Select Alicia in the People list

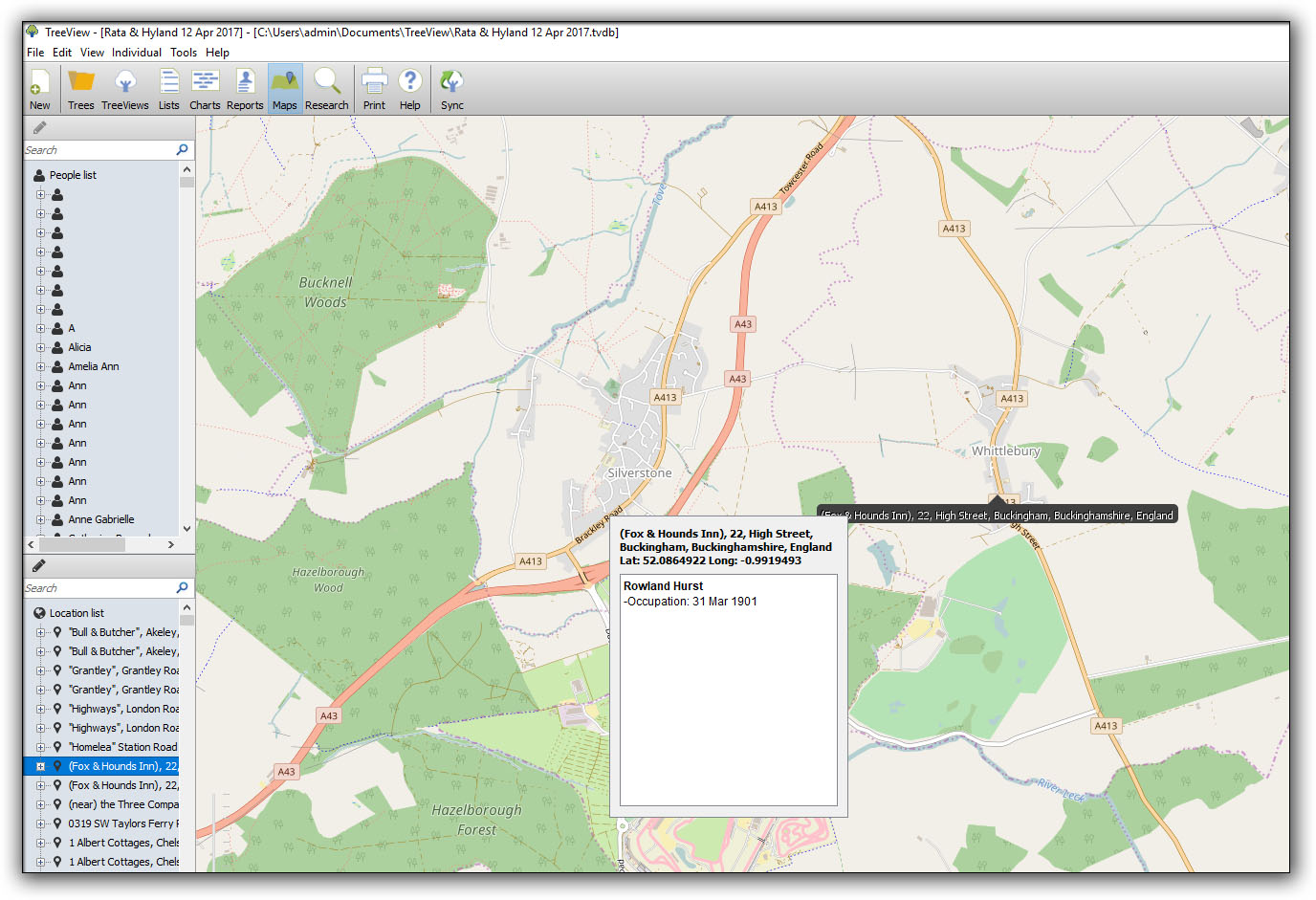point(80,347)
